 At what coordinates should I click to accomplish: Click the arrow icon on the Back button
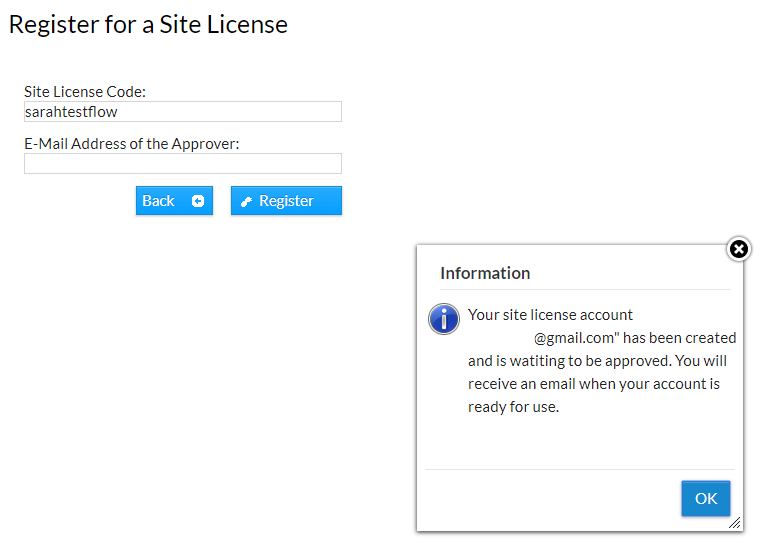(x=198, y=201)
